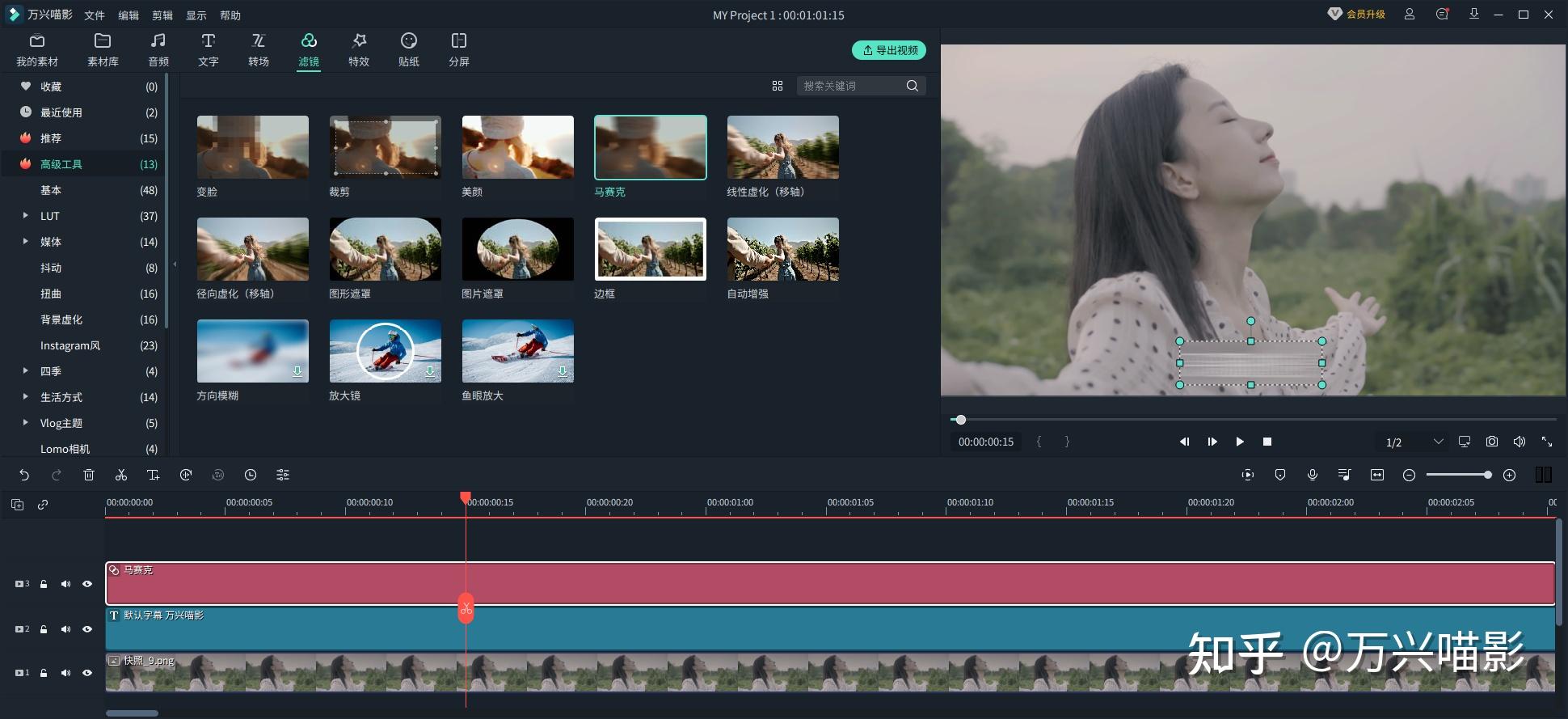Enter fullscreen preview with expand icon
The image size is (1568, 719).
(x=1547, y=442)
